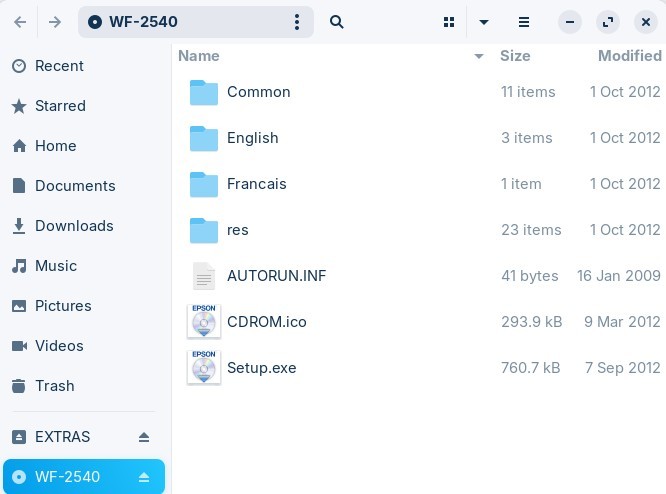Open Trash from sidebar
666x494 pixels.
click(86, 386)
